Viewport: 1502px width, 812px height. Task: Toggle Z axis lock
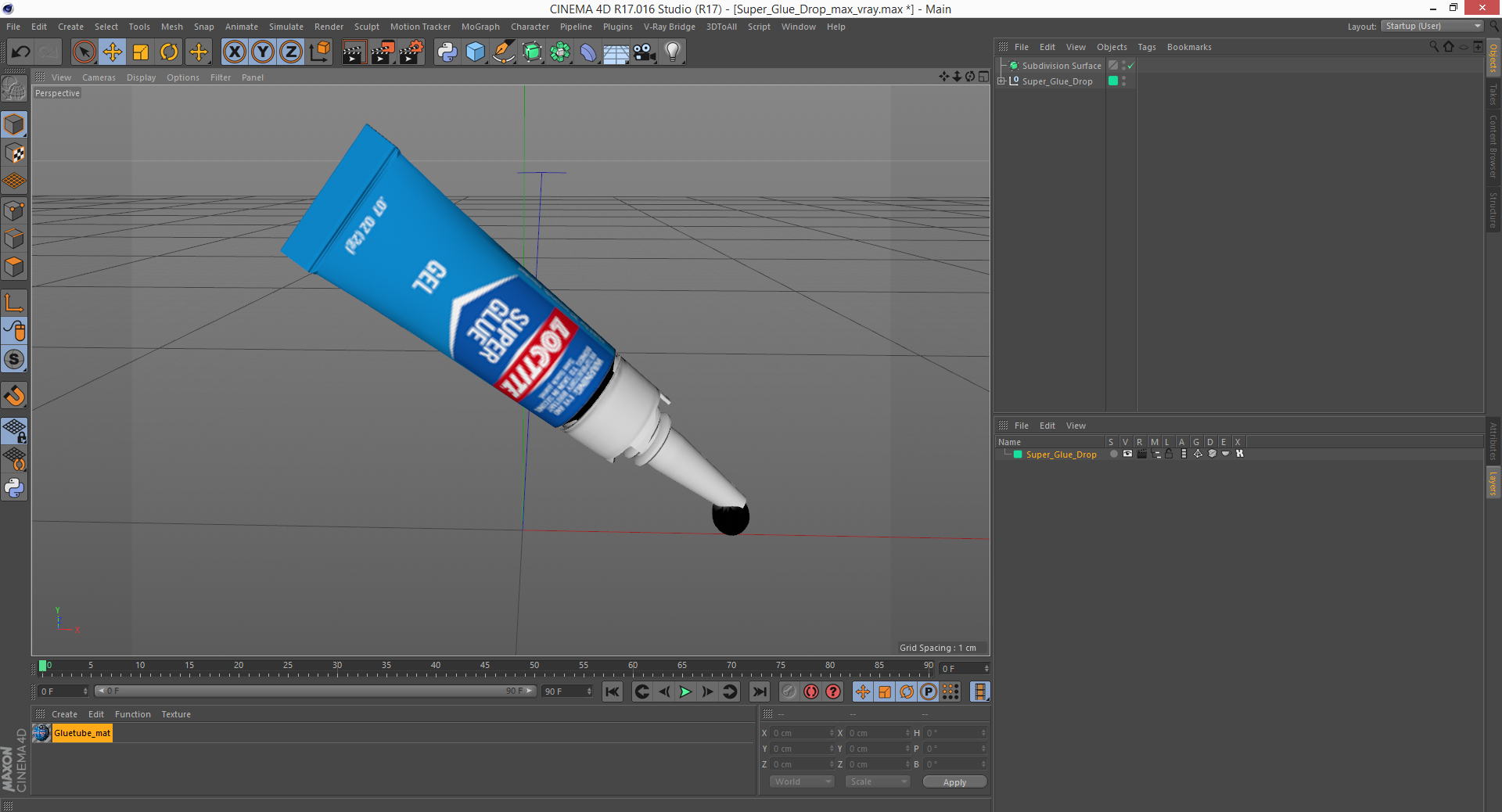[x=291, y=52]
